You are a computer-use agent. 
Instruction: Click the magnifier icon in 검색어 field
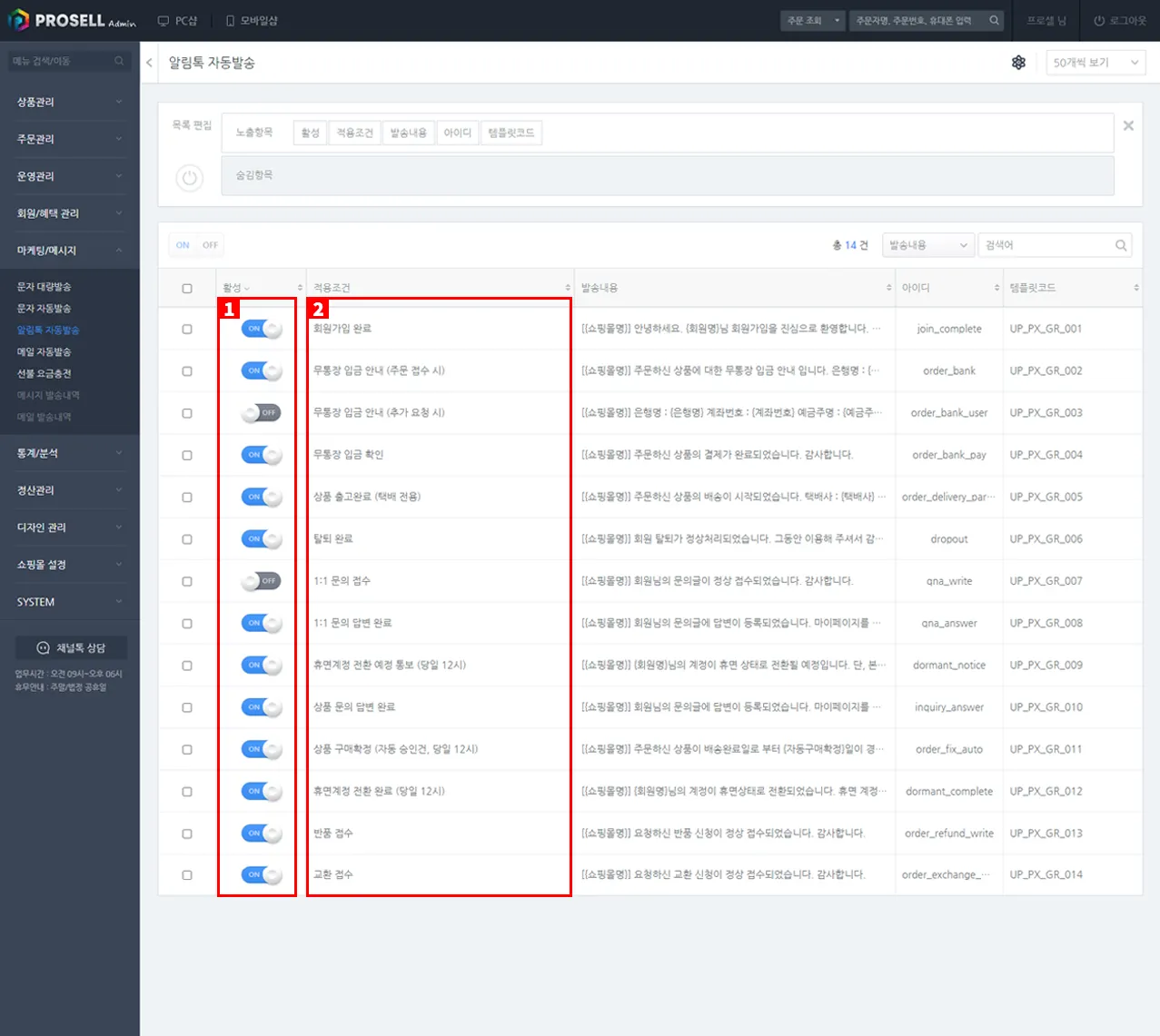point(1121,245)
